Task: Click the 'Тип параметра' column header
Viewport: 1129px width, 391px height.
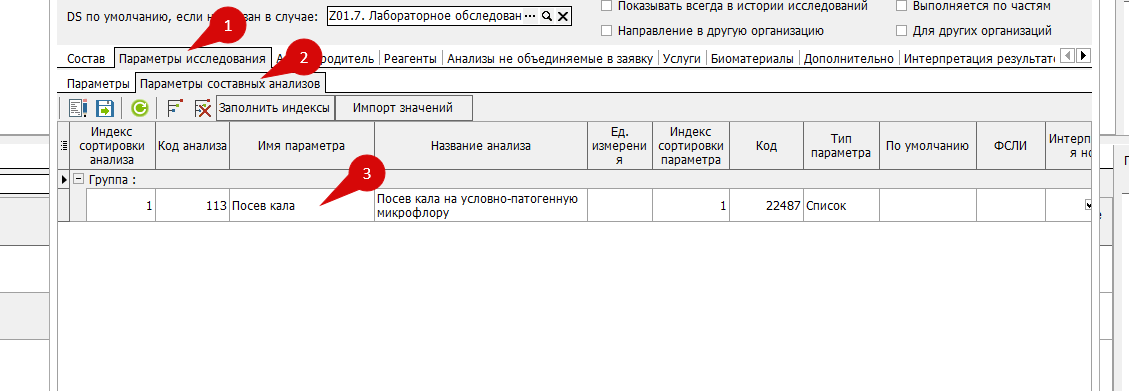Action: [841, 145]
